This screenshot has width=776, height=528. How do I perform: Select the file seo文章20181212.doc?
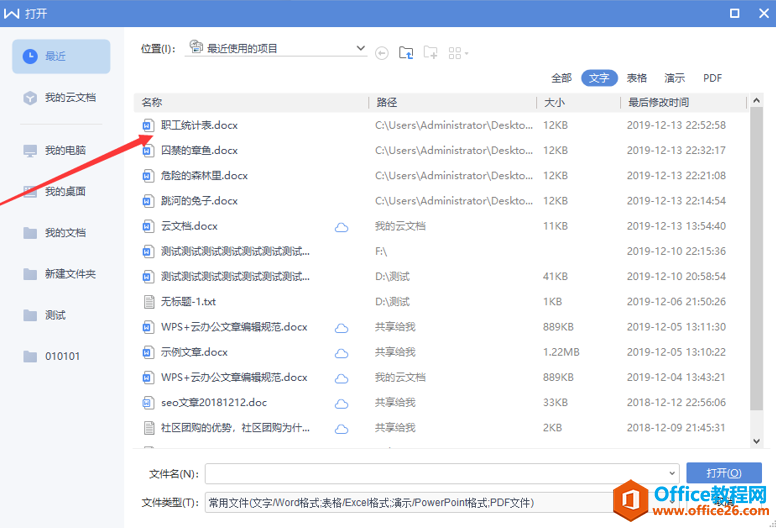214,403
